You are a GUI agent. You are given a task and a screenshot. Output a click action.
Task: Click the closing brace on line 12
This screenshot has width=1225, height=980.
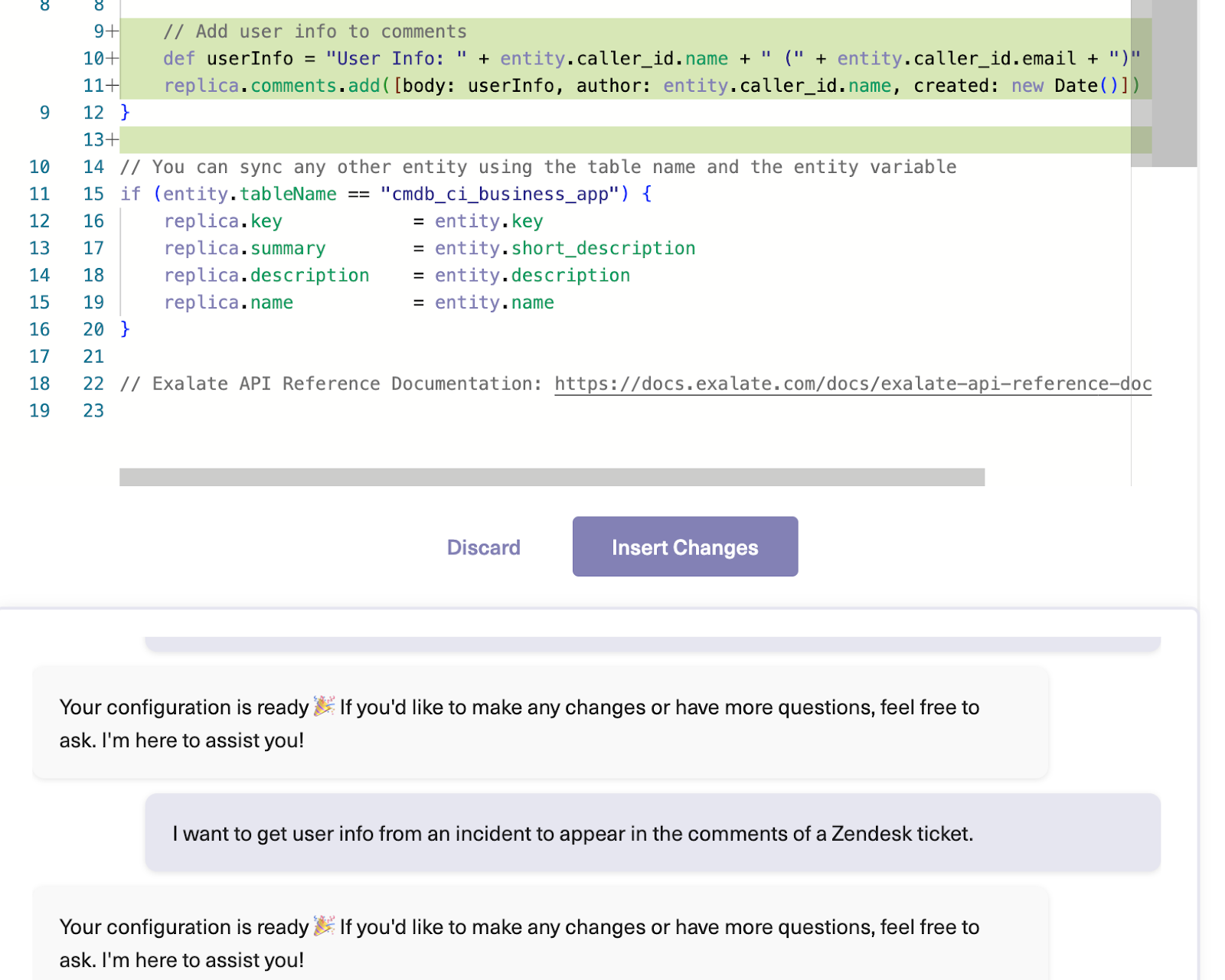click(x=126, y=113)
